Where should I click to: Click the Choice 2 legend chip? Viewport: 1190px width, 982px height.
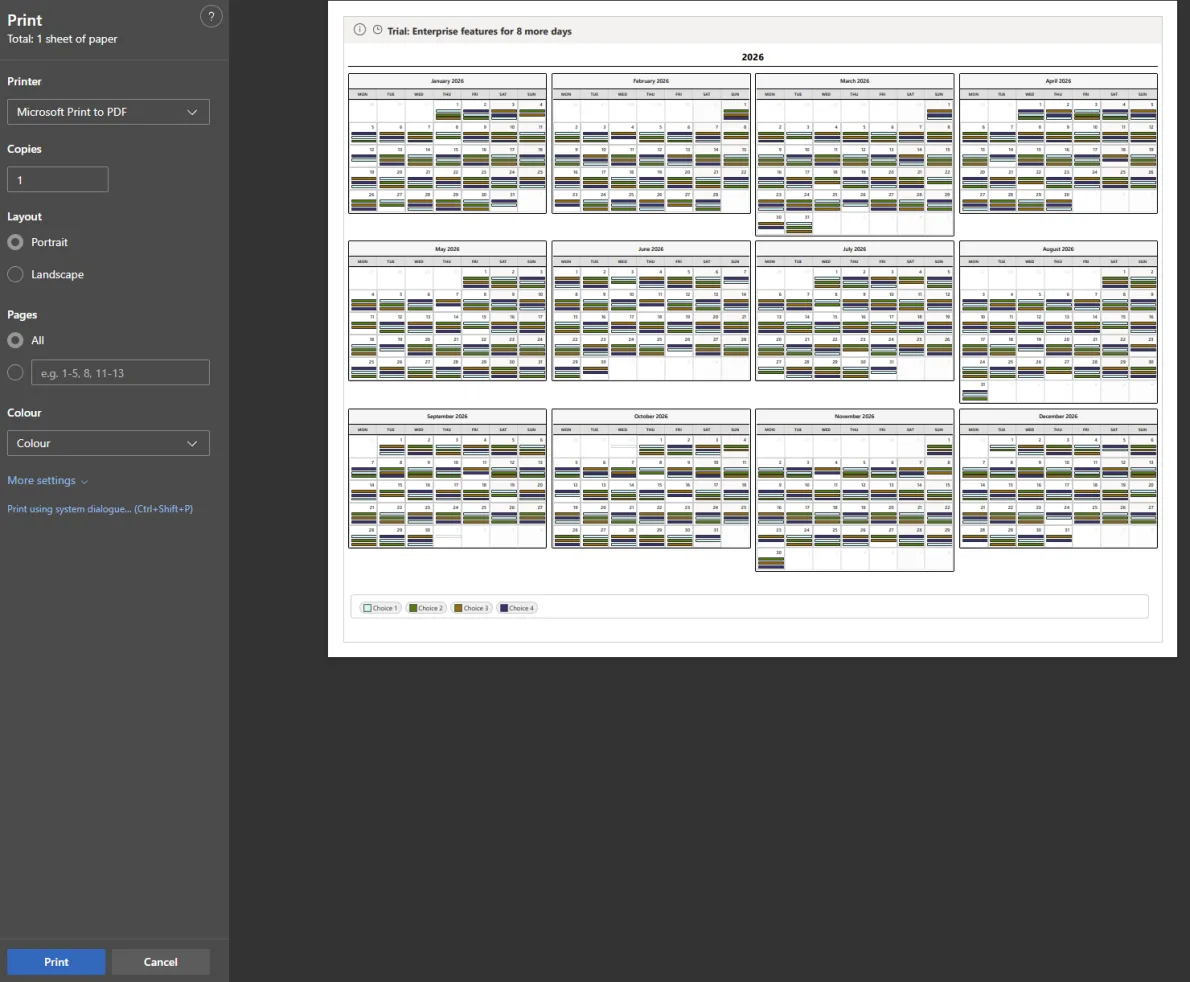pyautogui.click(x=426, y=607)
